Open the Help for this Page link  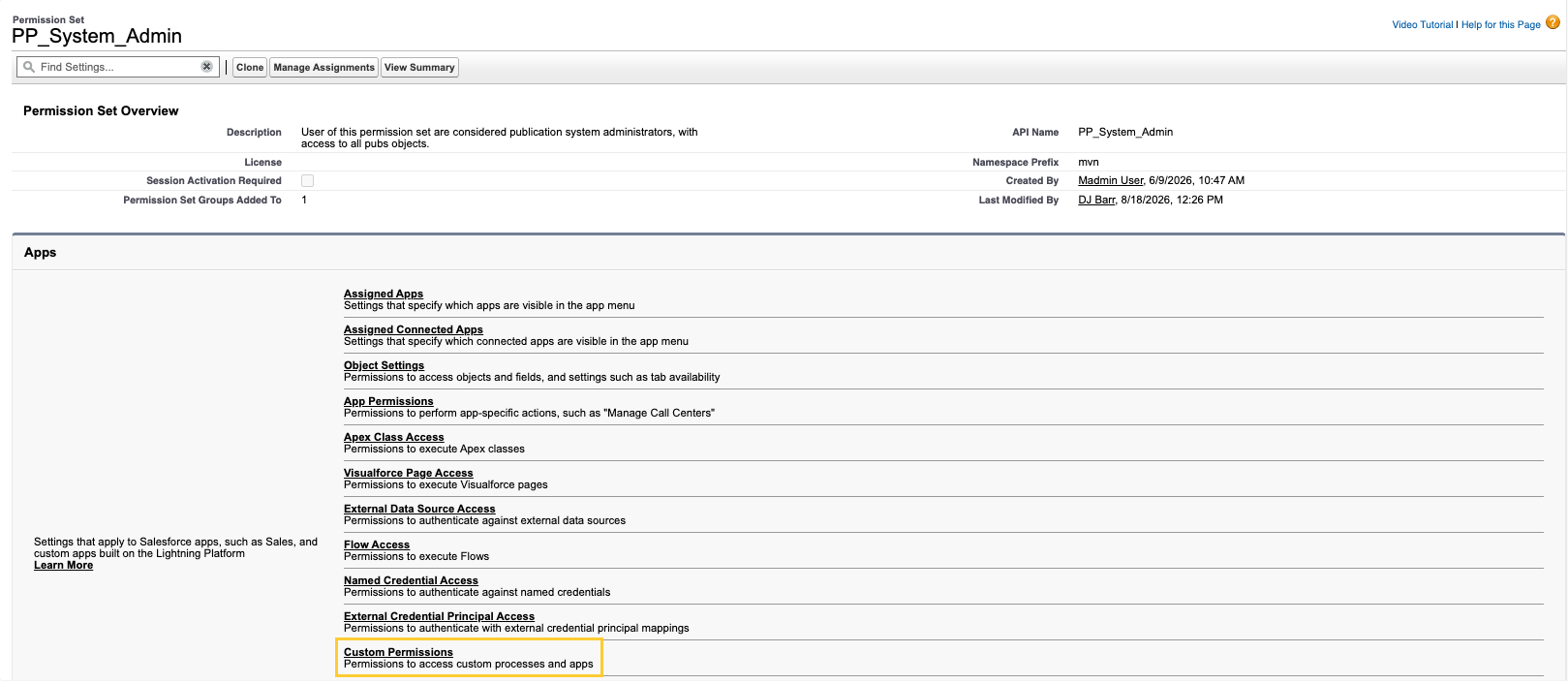point(1500,25)
